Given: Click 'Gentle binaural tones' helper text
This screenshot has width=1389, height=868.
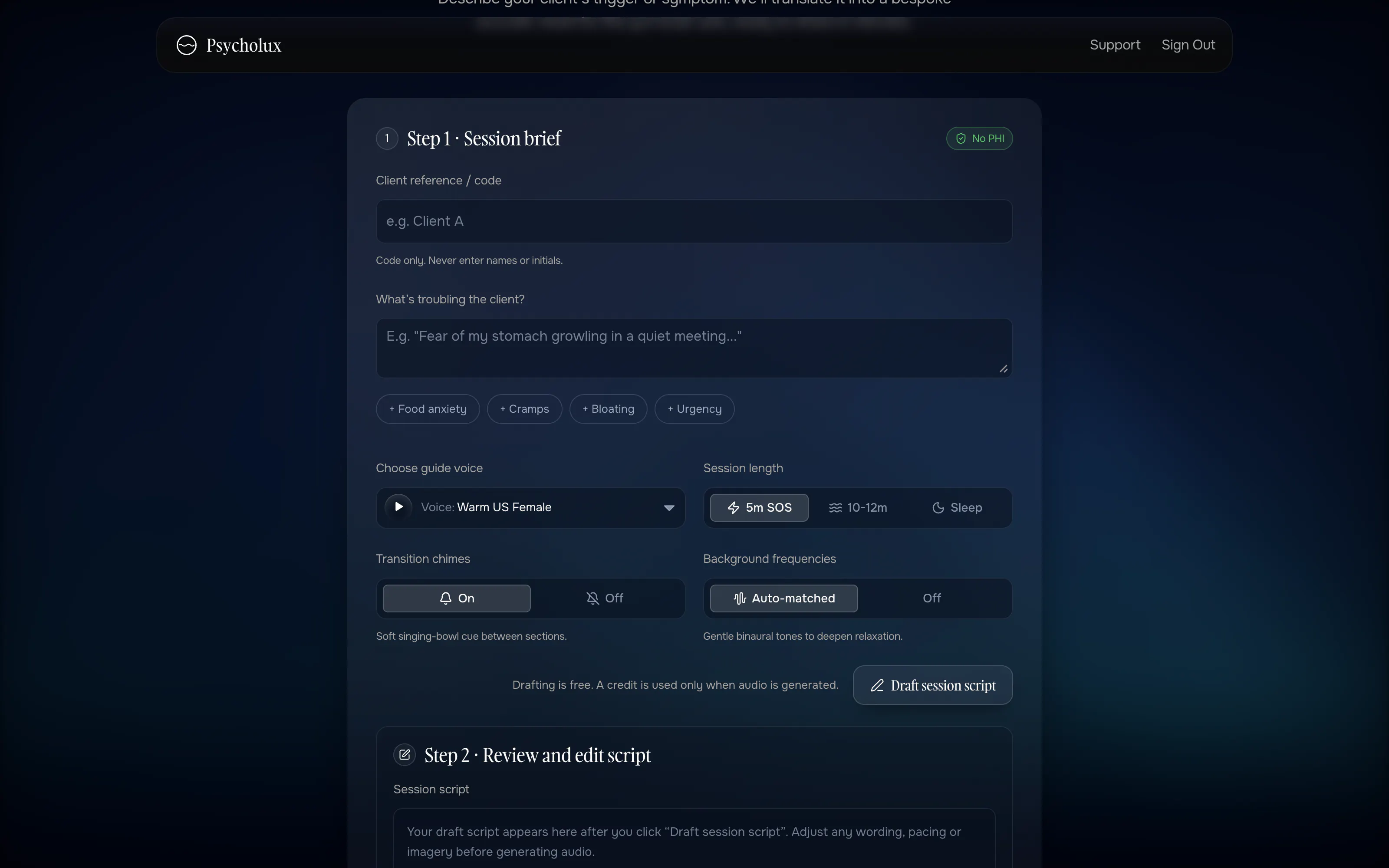Looking at the screenshot, I should pyautogui.click(x=803, y=637).
